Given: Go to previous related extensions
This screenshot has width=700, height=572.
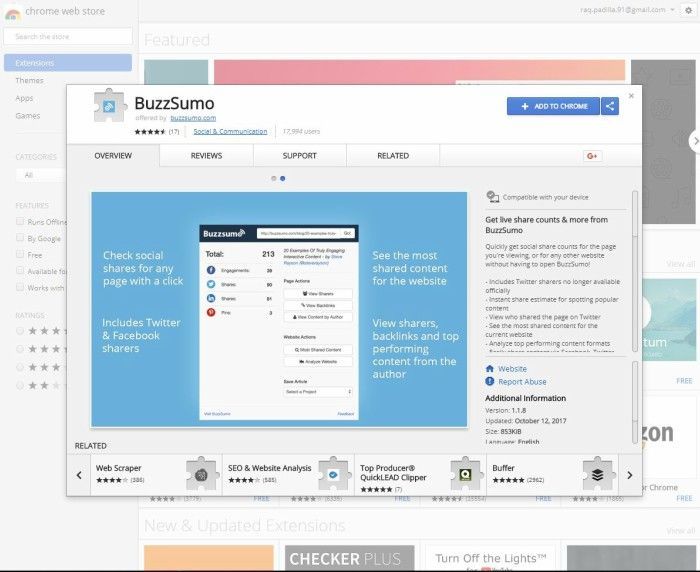Looking at the screenshot, I should 79,475.
